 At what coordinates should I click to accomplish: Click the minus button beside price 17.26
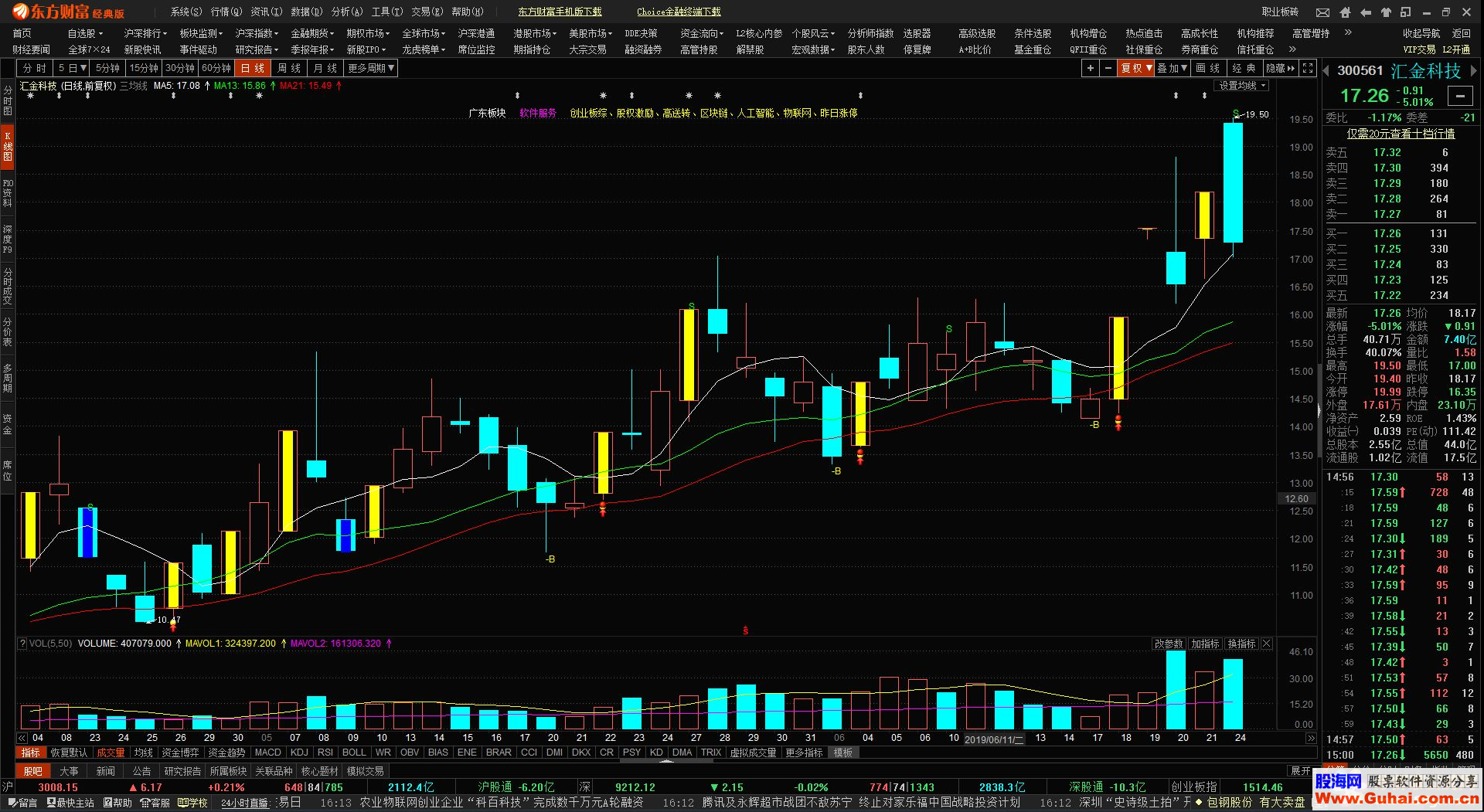(1460, 96)
